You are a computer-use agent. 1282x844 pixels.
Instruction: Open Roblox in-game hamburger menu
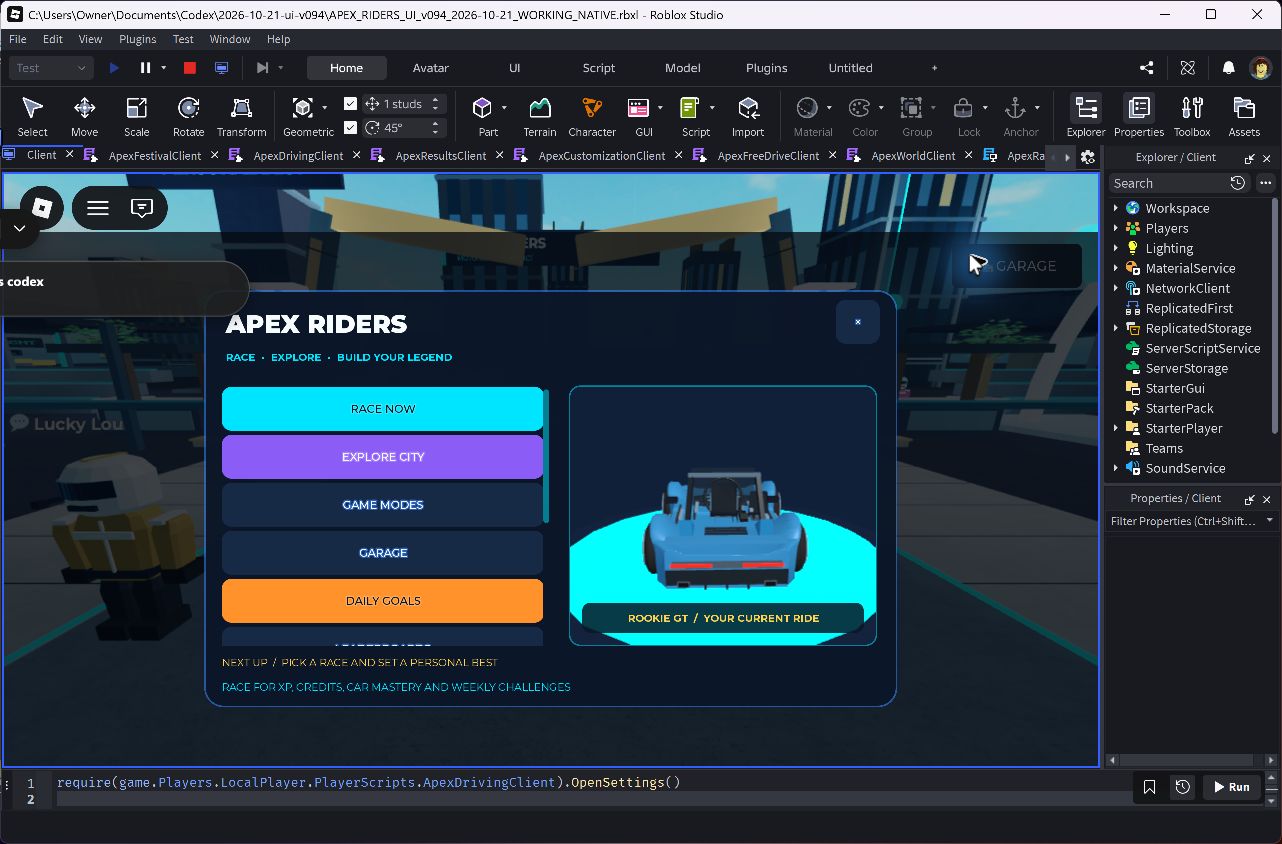(98, 208)
